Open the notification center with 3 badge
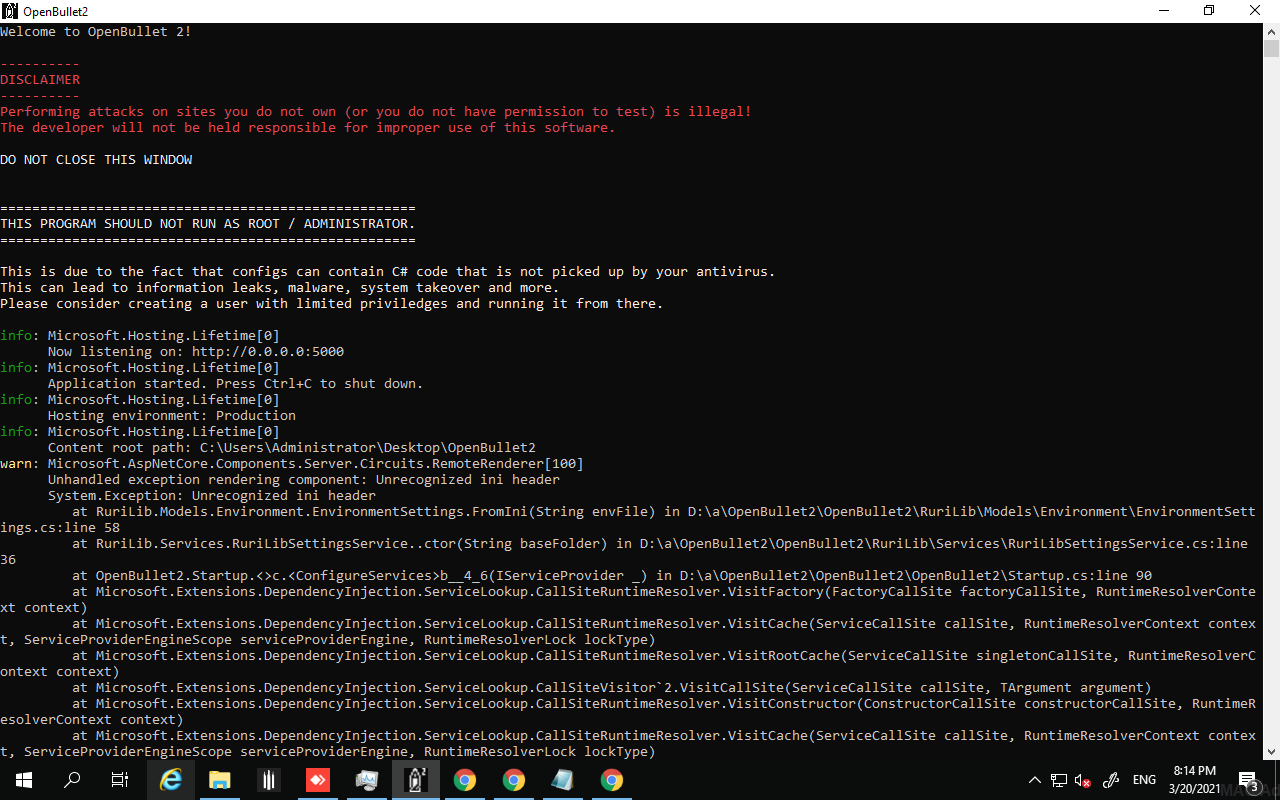1280x800 pixels. [x=1248, y=780]
